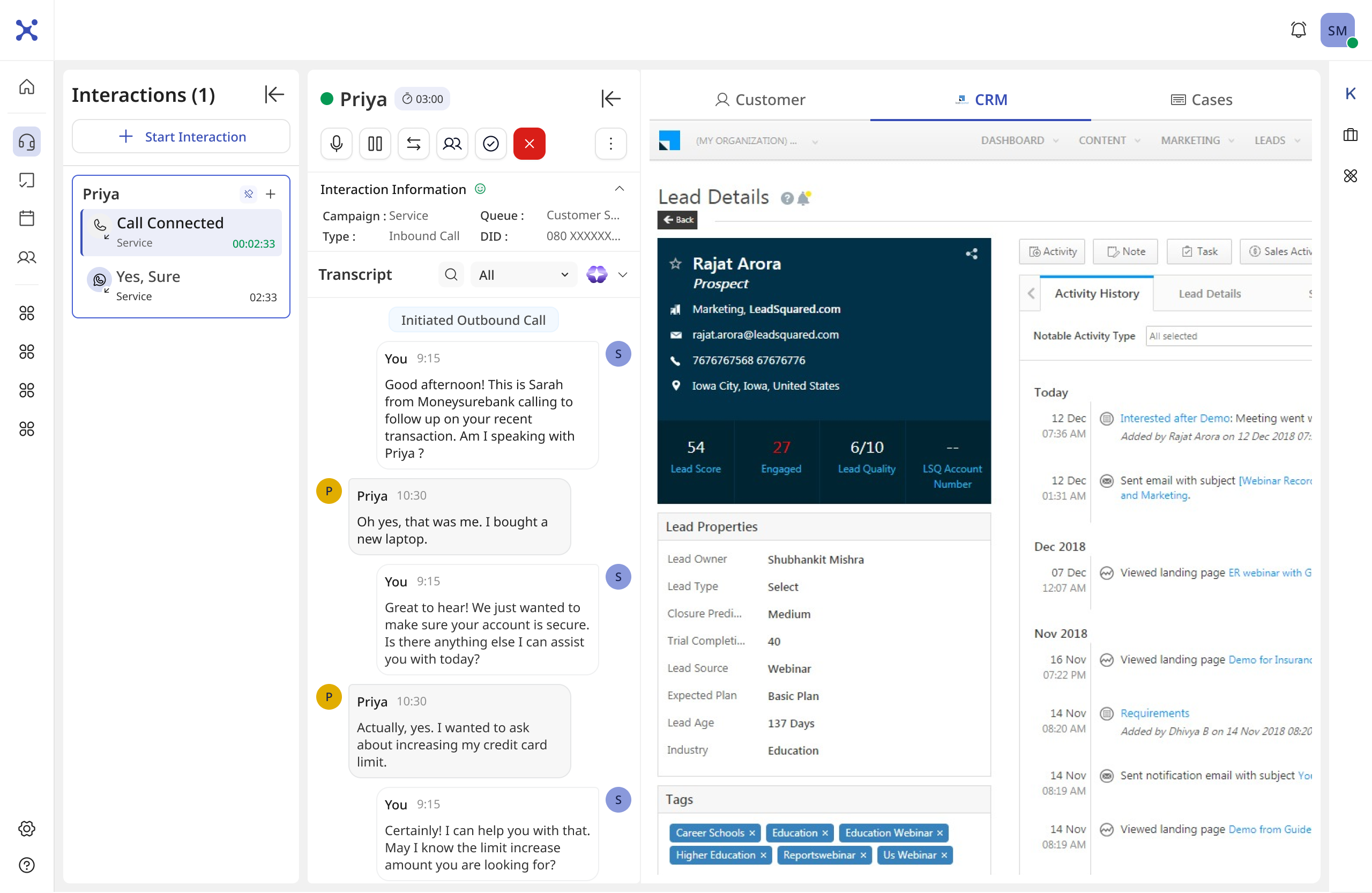Click the app logo in top-left

coord(26,30)
